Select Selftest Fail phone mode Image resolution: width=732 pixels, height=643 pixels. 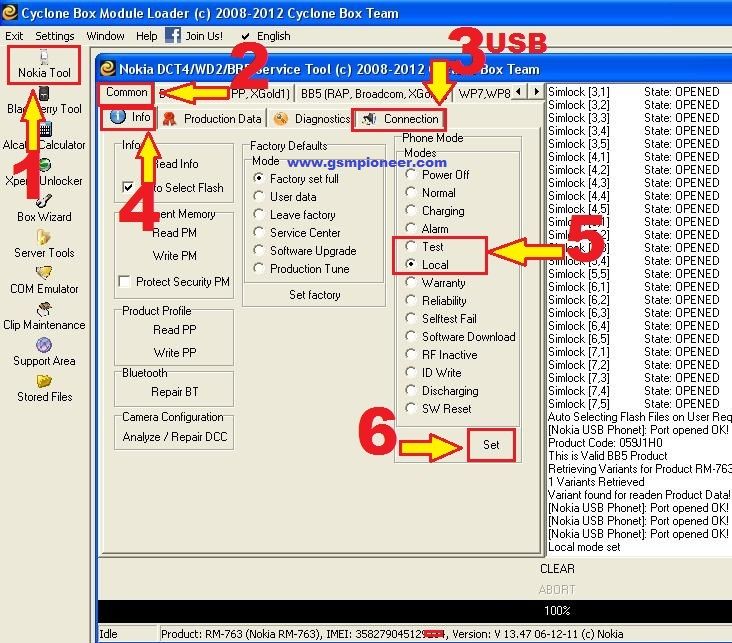pos(410,318)
